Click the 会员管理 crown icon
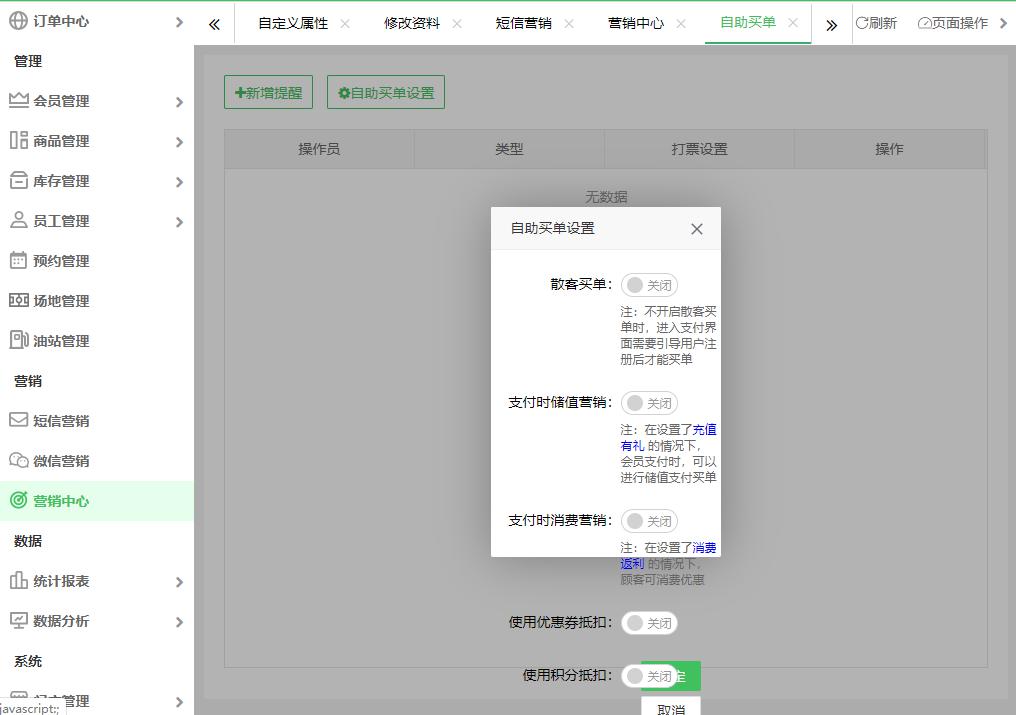The width and height of the screenshot is (1016, 715). coord(18,100)
